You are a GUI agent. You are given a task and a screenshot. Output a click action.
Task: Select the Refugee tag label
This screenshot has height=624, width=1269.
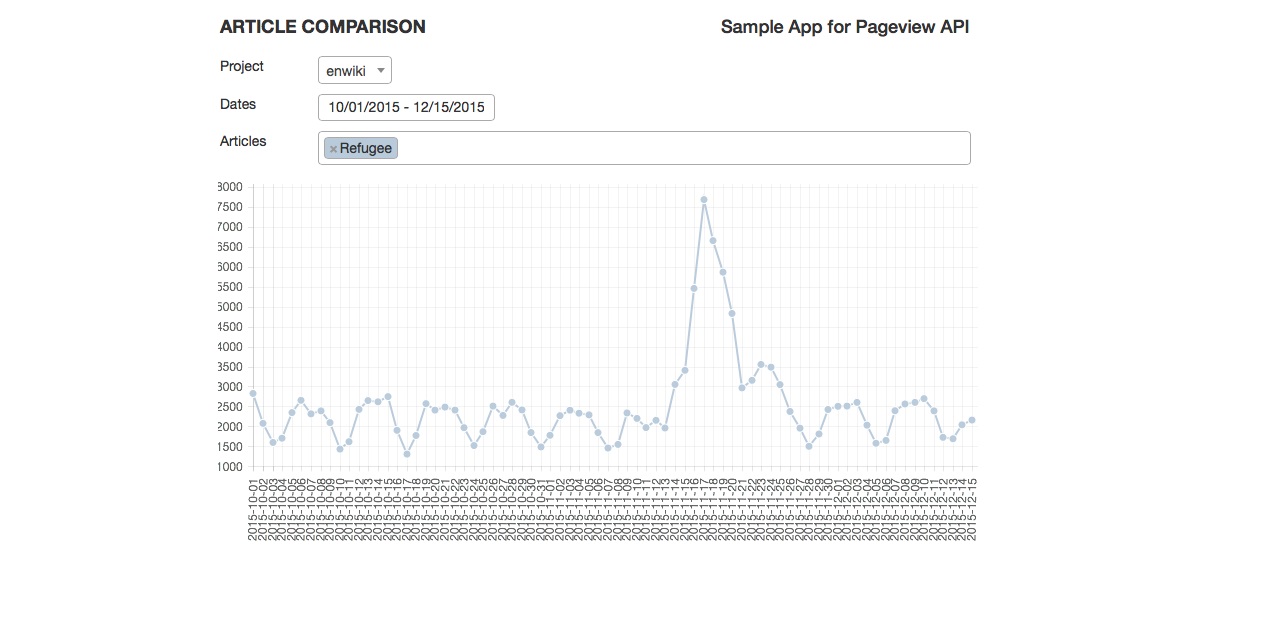(366, 148)
